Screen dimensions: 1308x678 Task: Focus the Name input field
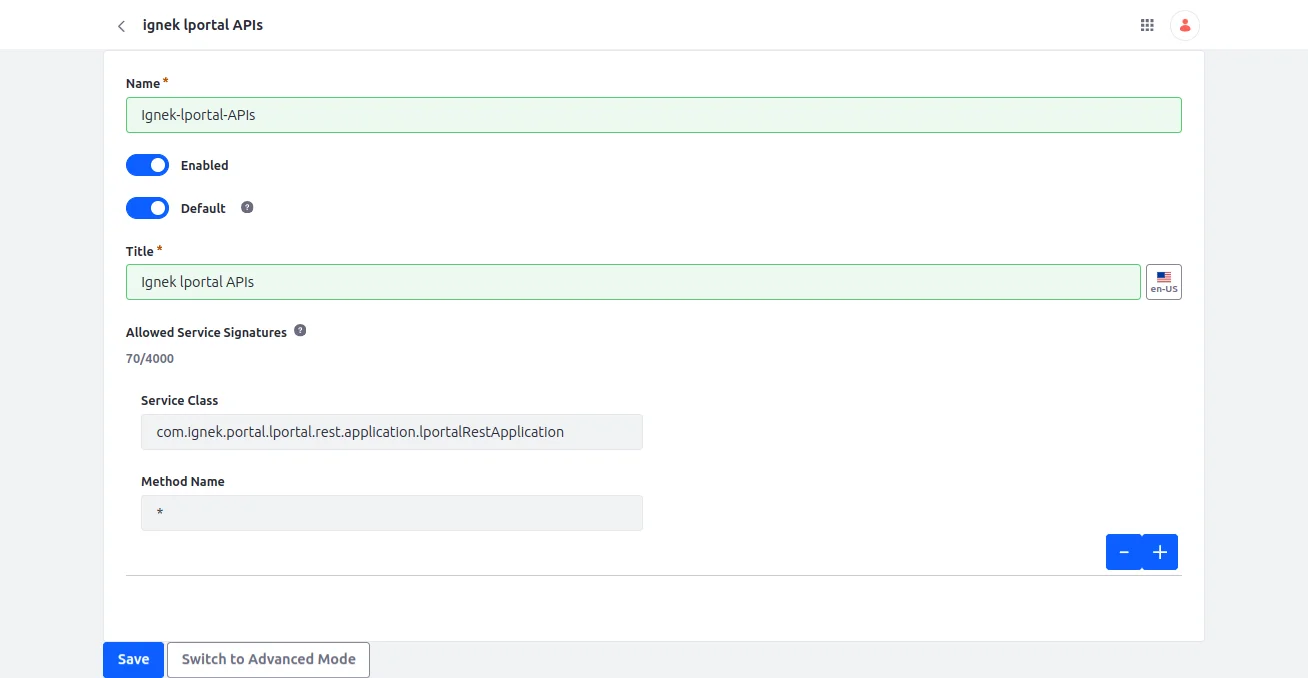coord(654,115)
